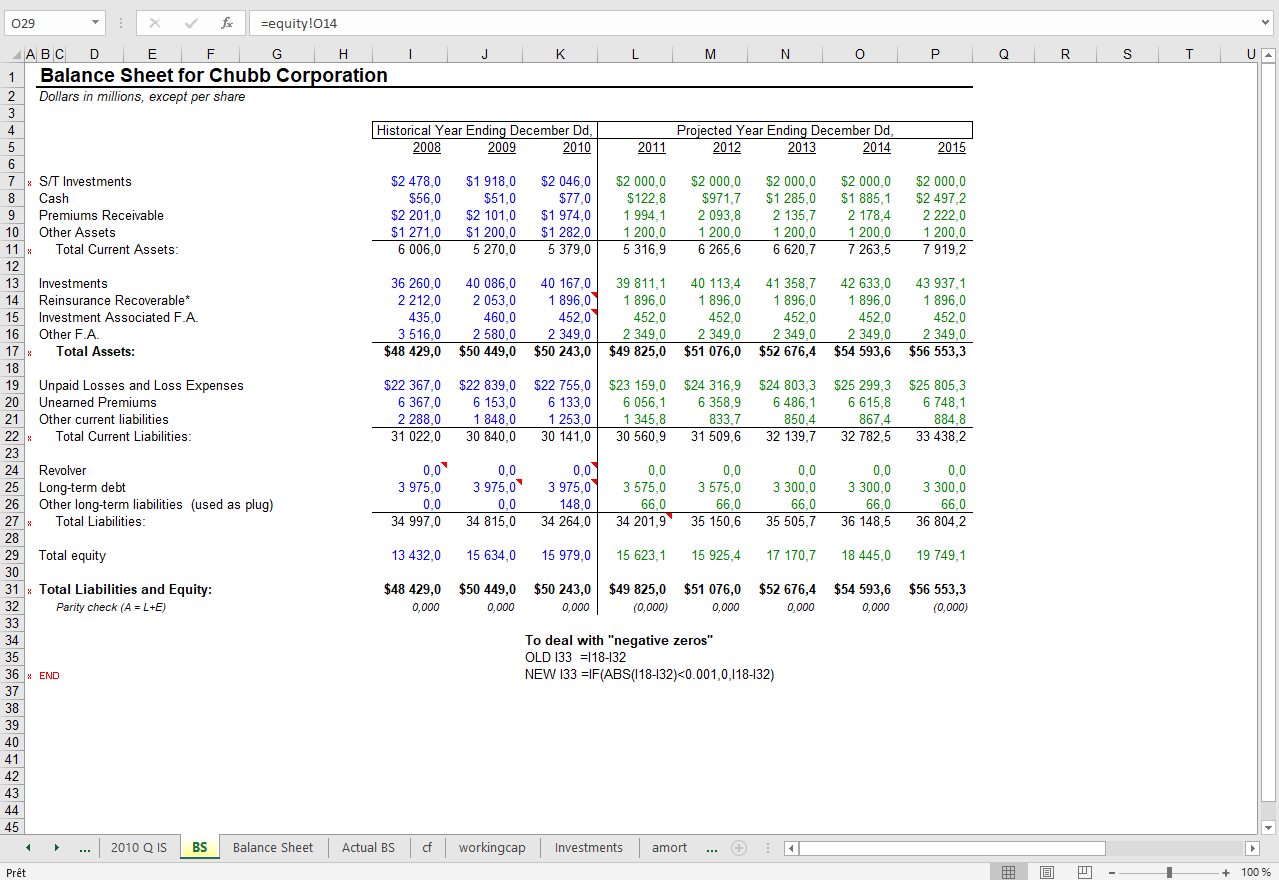
Task: Click horizontal scrollbar left arrow
Action: pyautogui.click(x=790, y=848)
